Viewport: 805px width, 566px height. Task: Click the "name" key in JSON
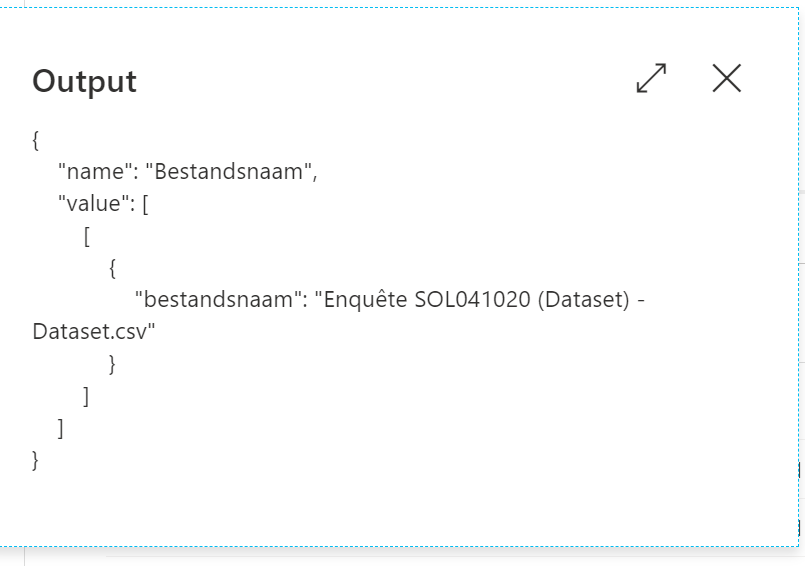tap(89, 171)
